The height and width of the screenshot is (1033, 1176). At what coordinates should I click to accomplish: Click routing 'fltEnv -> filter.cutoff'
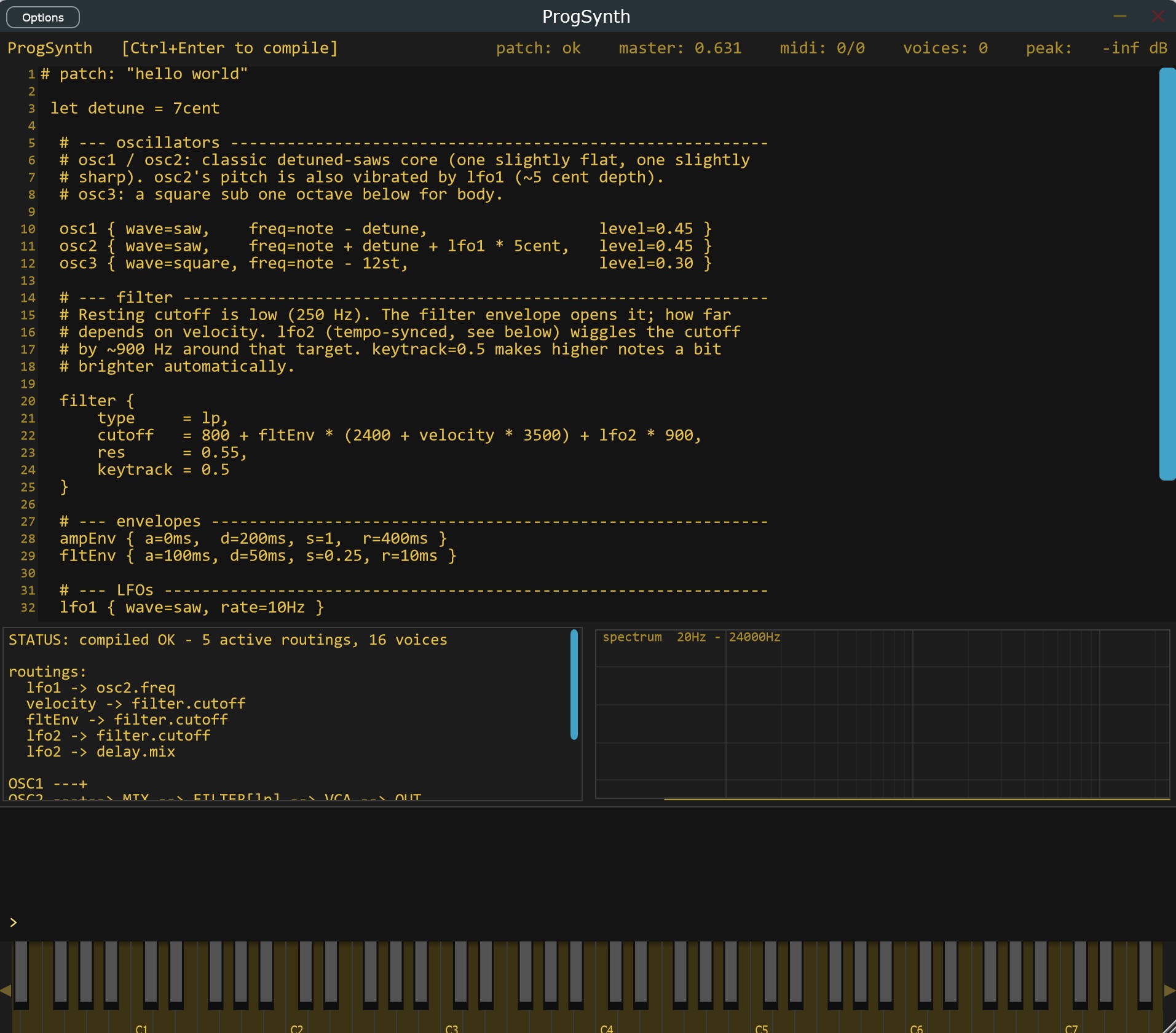click(127, 720)
